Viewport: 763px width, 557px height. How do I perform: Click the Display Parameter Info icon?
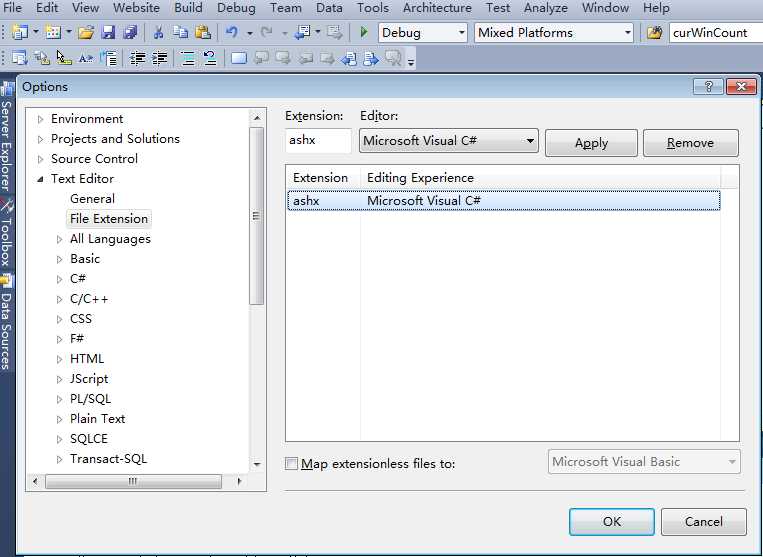(42, 59)
